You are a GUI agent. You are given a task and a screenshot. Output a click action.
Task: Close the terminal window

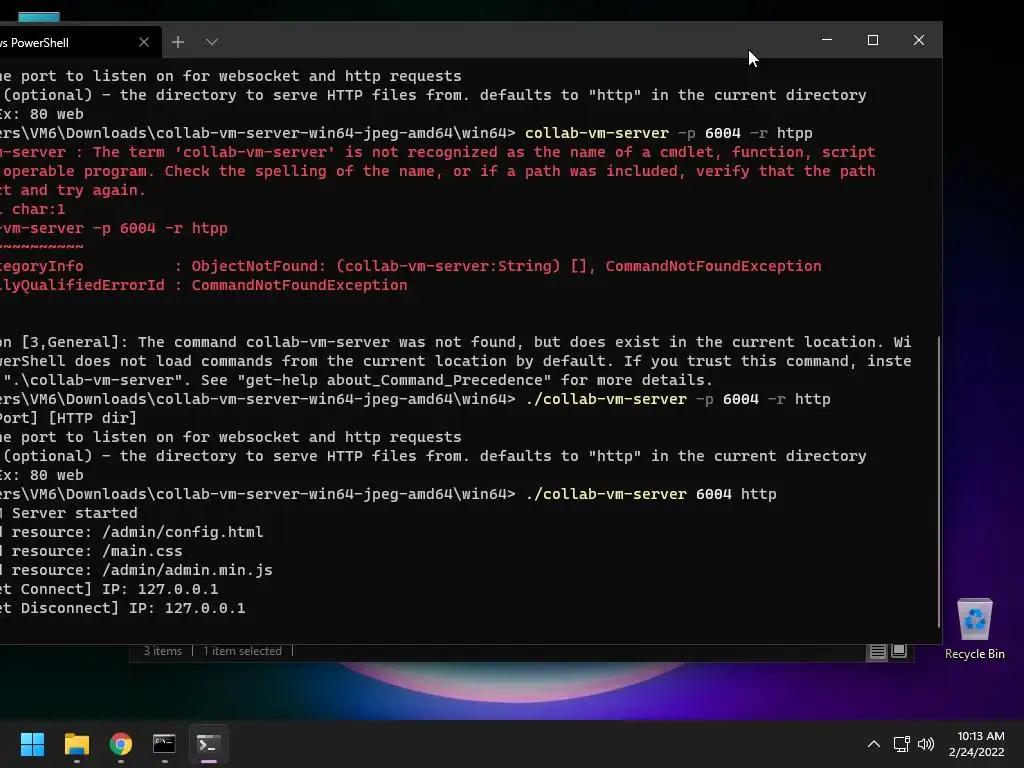919,40
